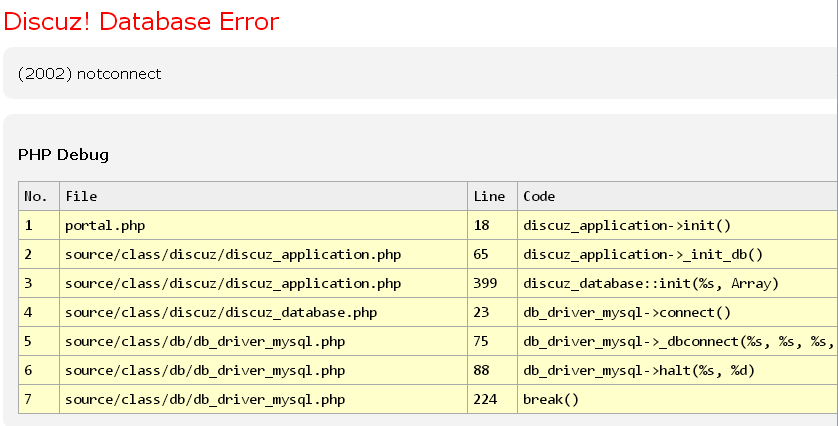This screenshot has height=426, width=838.
Task: Click row number 6 cell
Action: (39, 370)
